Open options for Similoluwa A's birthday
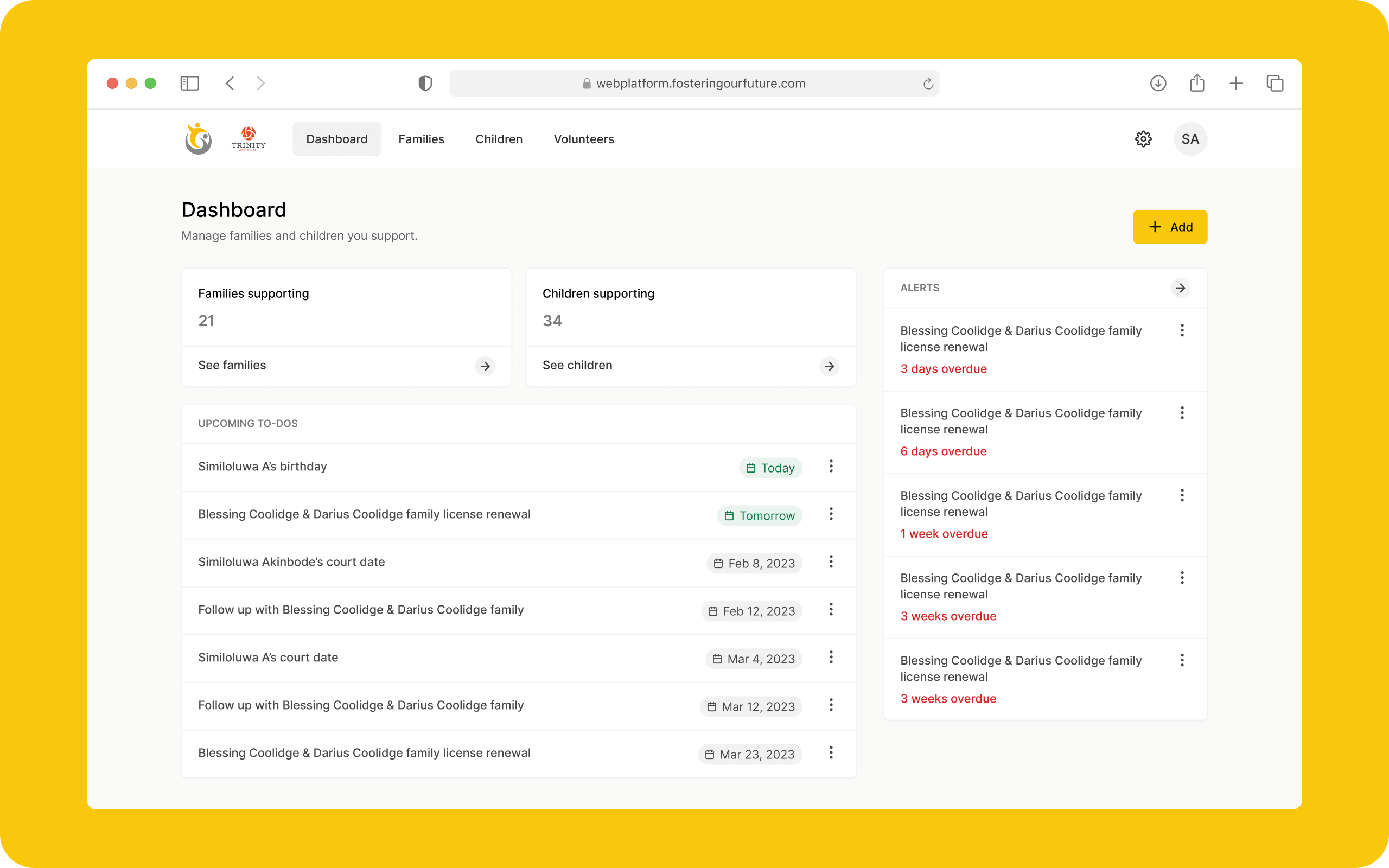The image size is (1389, 868). pos(831,467)
